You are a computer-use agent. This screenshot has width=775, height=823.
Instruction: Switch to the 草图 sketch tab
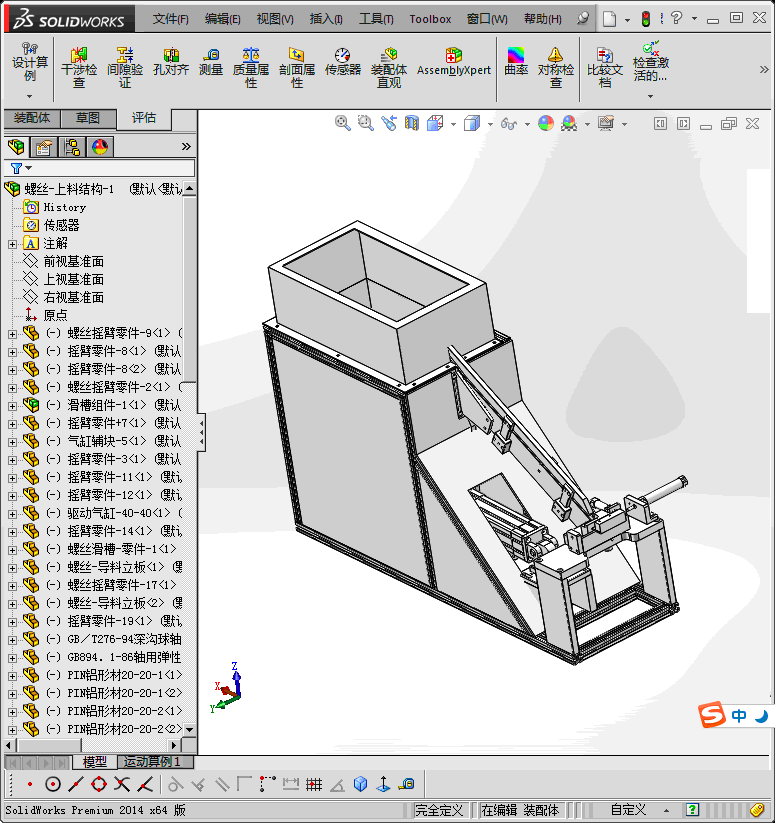[88, 118]
